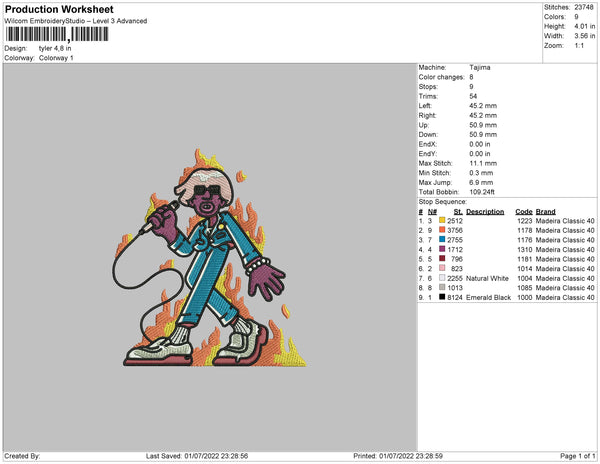Click the orange 3756 thread color swatch
Screen dimensions: 600x464
pyautogui.click(x=442, y=230)
